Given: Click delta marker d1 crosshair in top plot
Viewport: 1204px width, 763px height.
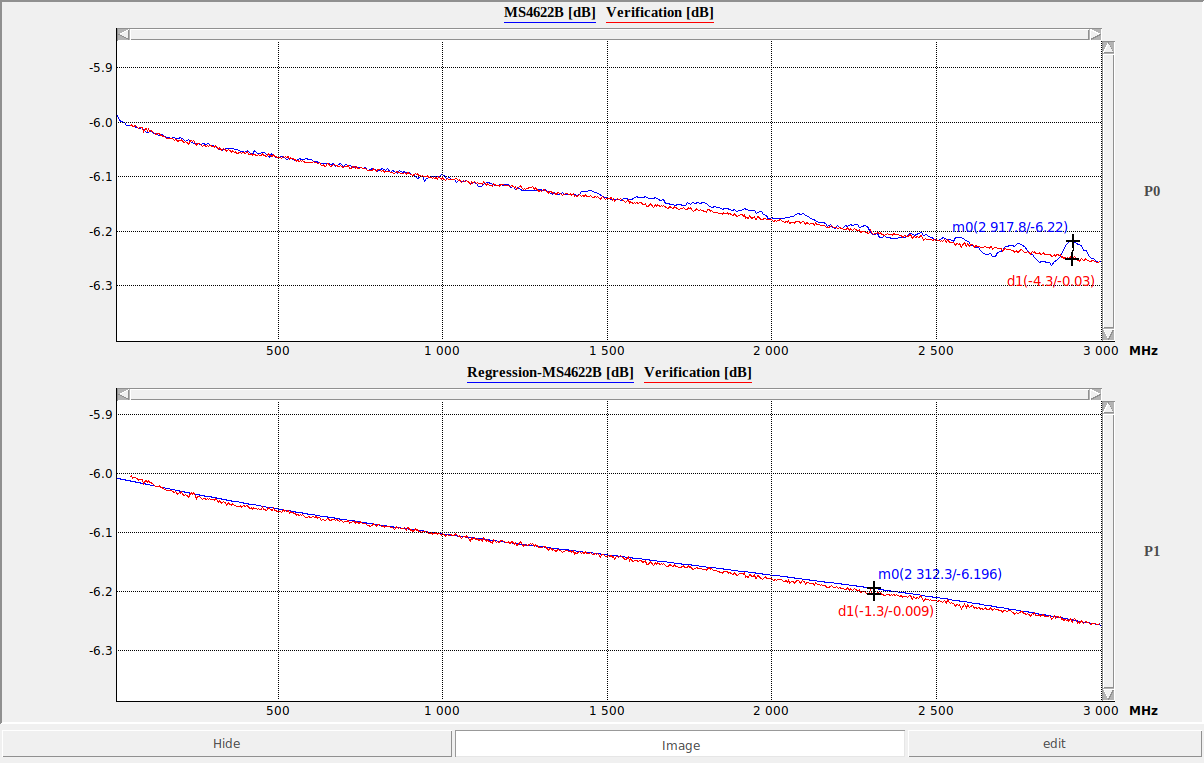Looking at the screenshot, I should coord(1072,259).
